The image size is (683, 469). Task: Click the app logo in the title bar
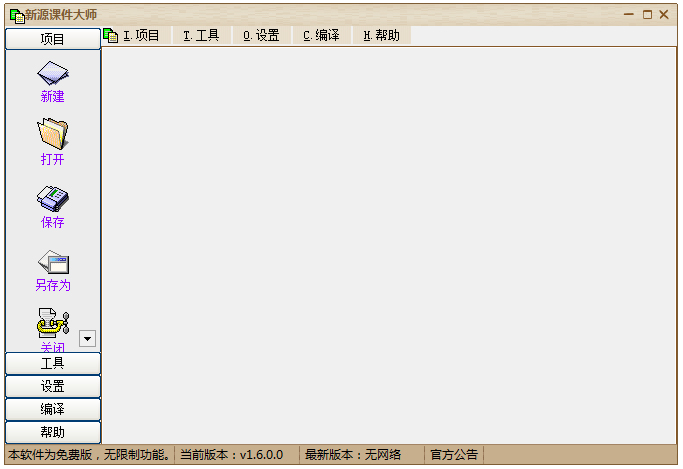tap(17, 16)
